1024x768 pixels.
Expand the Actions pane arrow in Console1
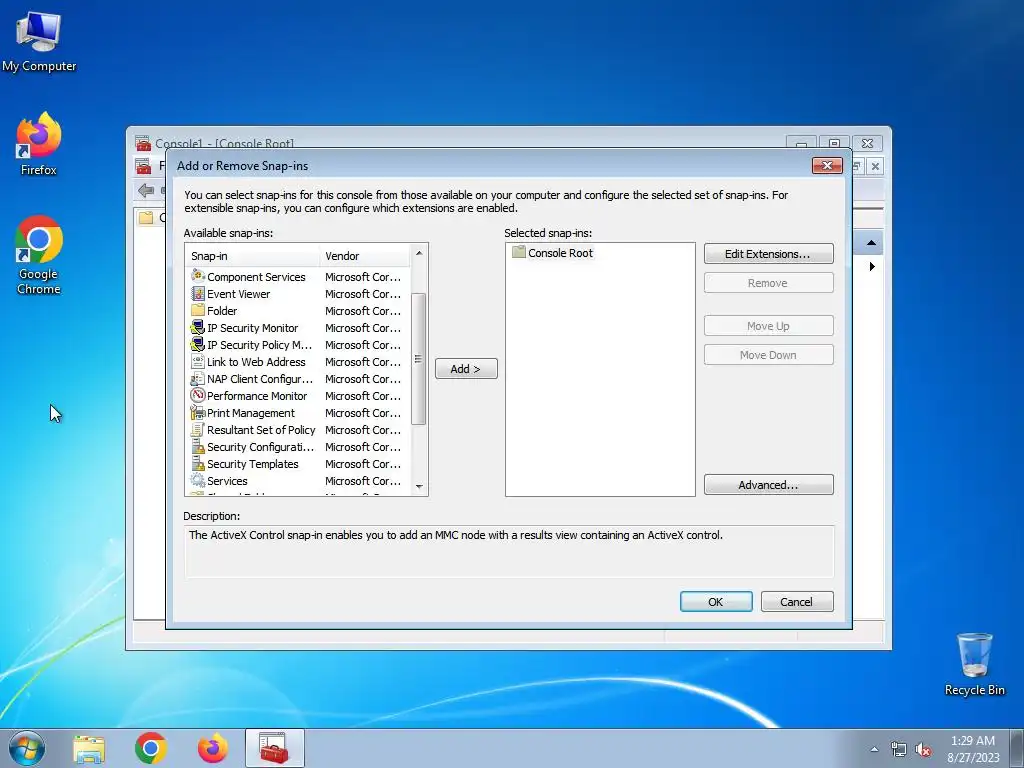point(872,266)
